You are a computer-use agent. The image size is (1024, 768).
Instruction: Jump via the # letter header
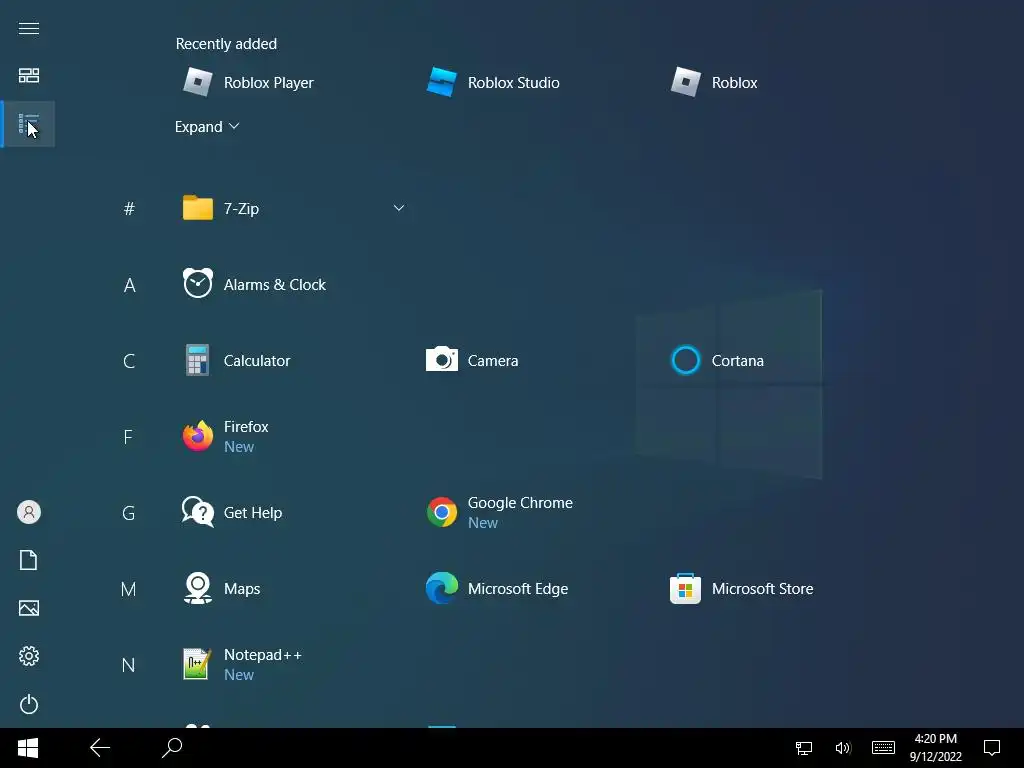click(129, 209)
